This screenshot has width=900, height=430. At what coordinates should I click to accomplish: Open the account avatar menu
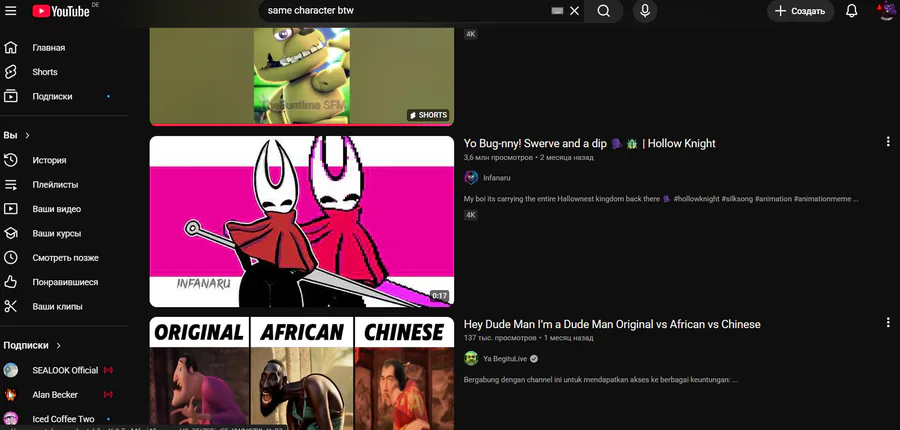(x=887, y=11)
